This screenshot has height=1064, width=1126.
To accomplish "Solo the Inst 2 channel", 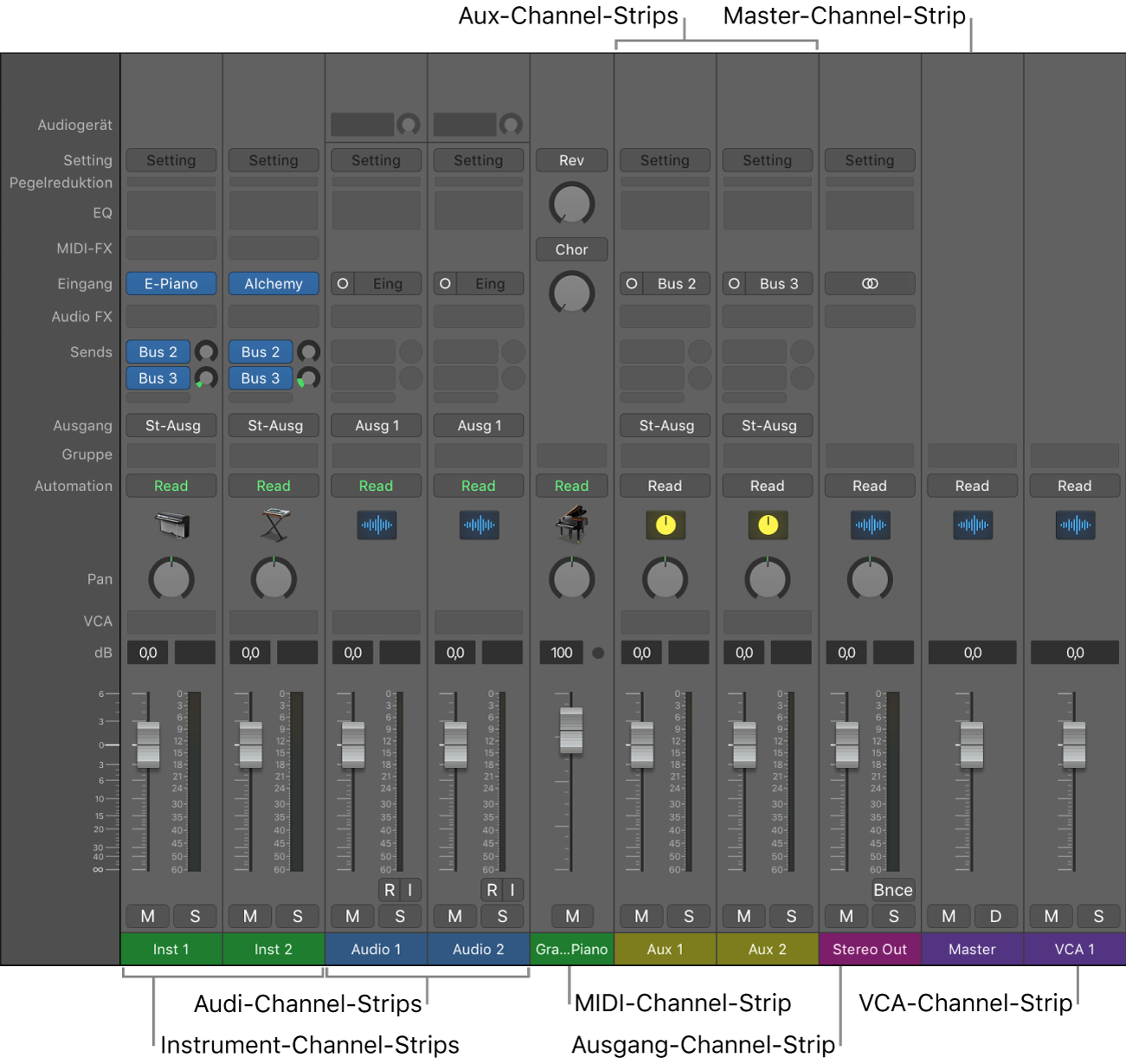I will (x=297, y=916).
